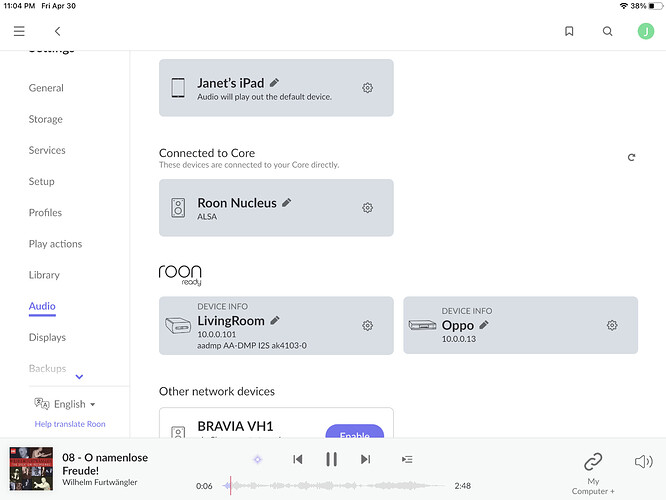
Task: Click the LivingRoom streamer device icon
Action: point(178,326)
